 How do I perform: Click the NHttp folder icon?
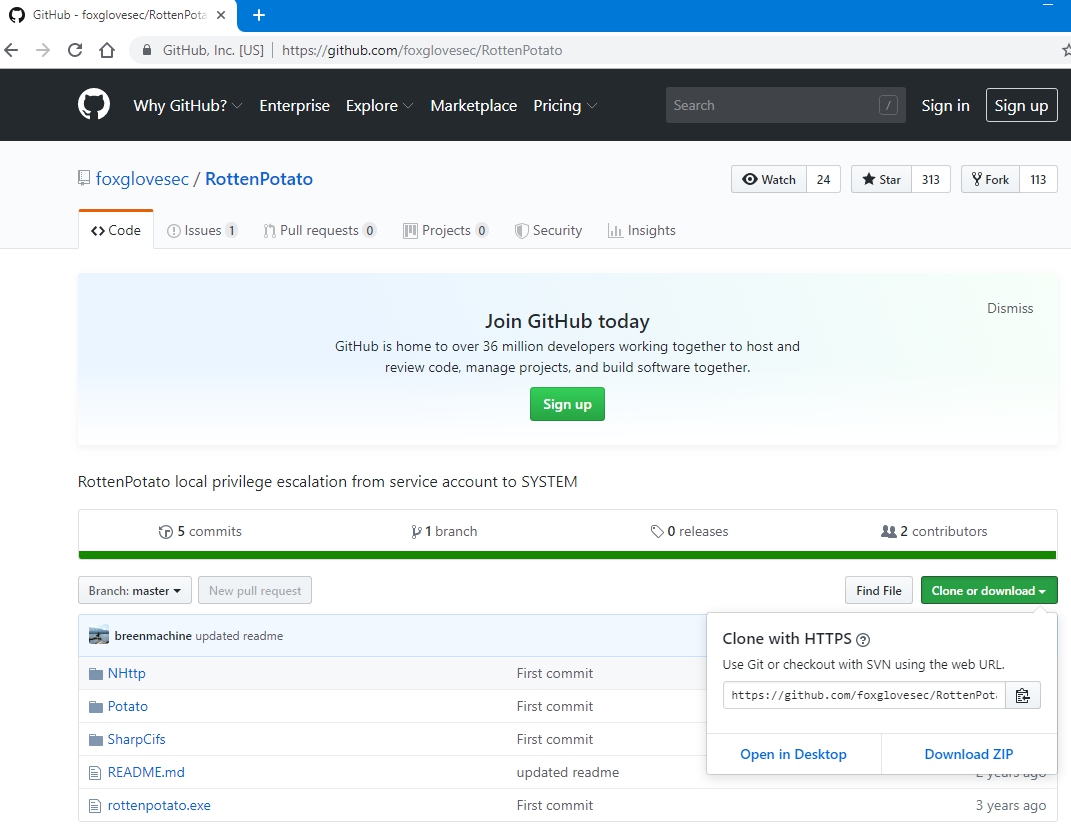coord(96,674)
